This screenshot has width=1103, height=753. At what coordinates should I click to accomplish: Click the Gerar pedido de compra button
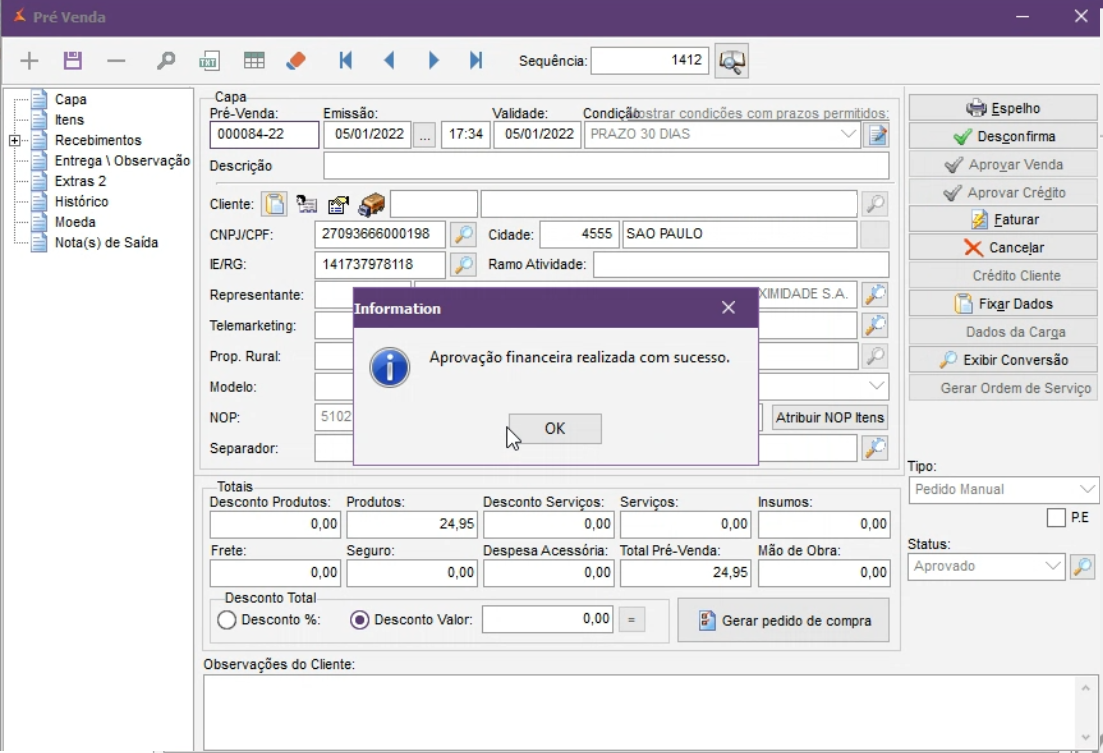pyautogui.click(x=783, y=621)
